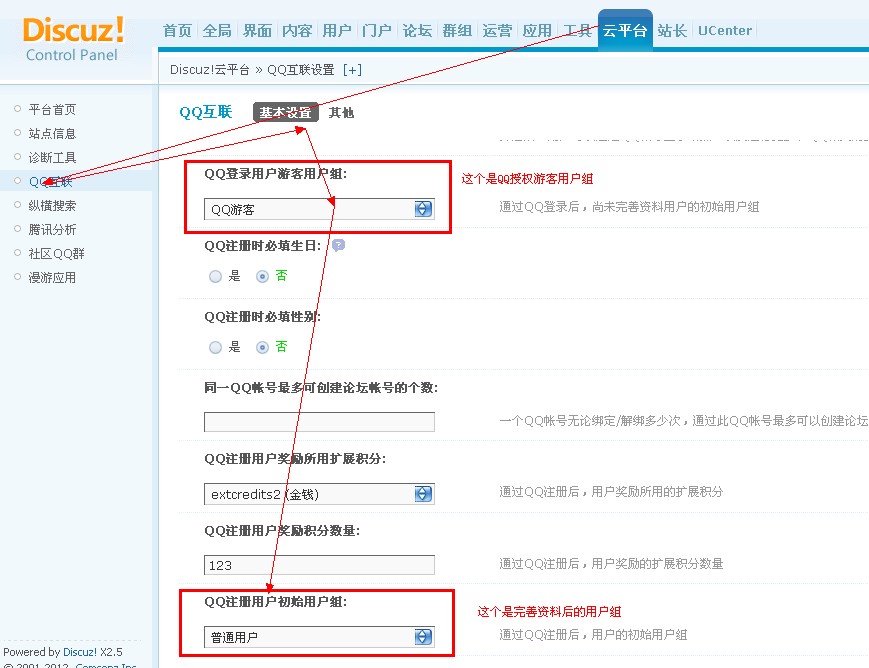Viewport: 869px width, 668px height.
Task: Open the 界面 menu tab
Action: tap(257, 30)
